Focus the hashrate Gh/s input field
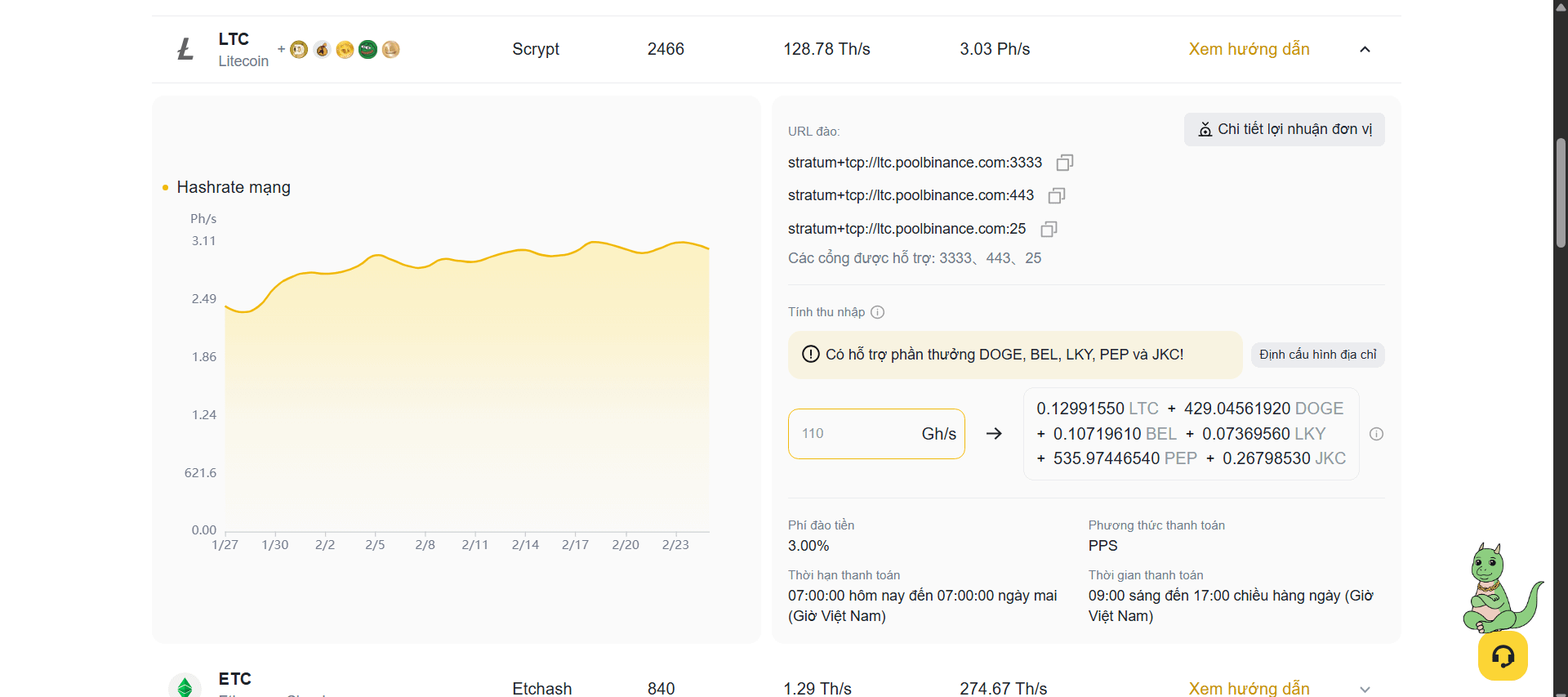 pyautogui.click(x=876, y=434)
